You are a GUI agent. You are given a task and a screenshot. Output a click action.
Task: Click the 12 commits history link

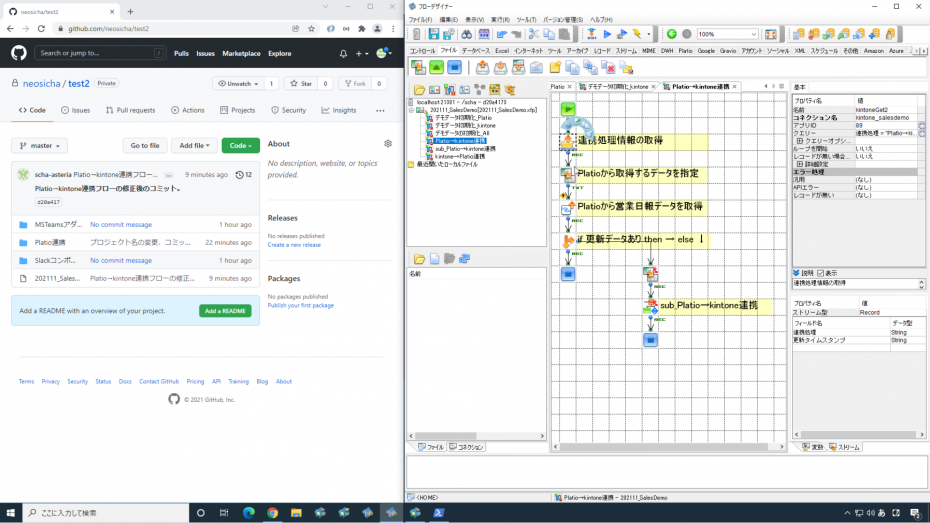[244, 175]
